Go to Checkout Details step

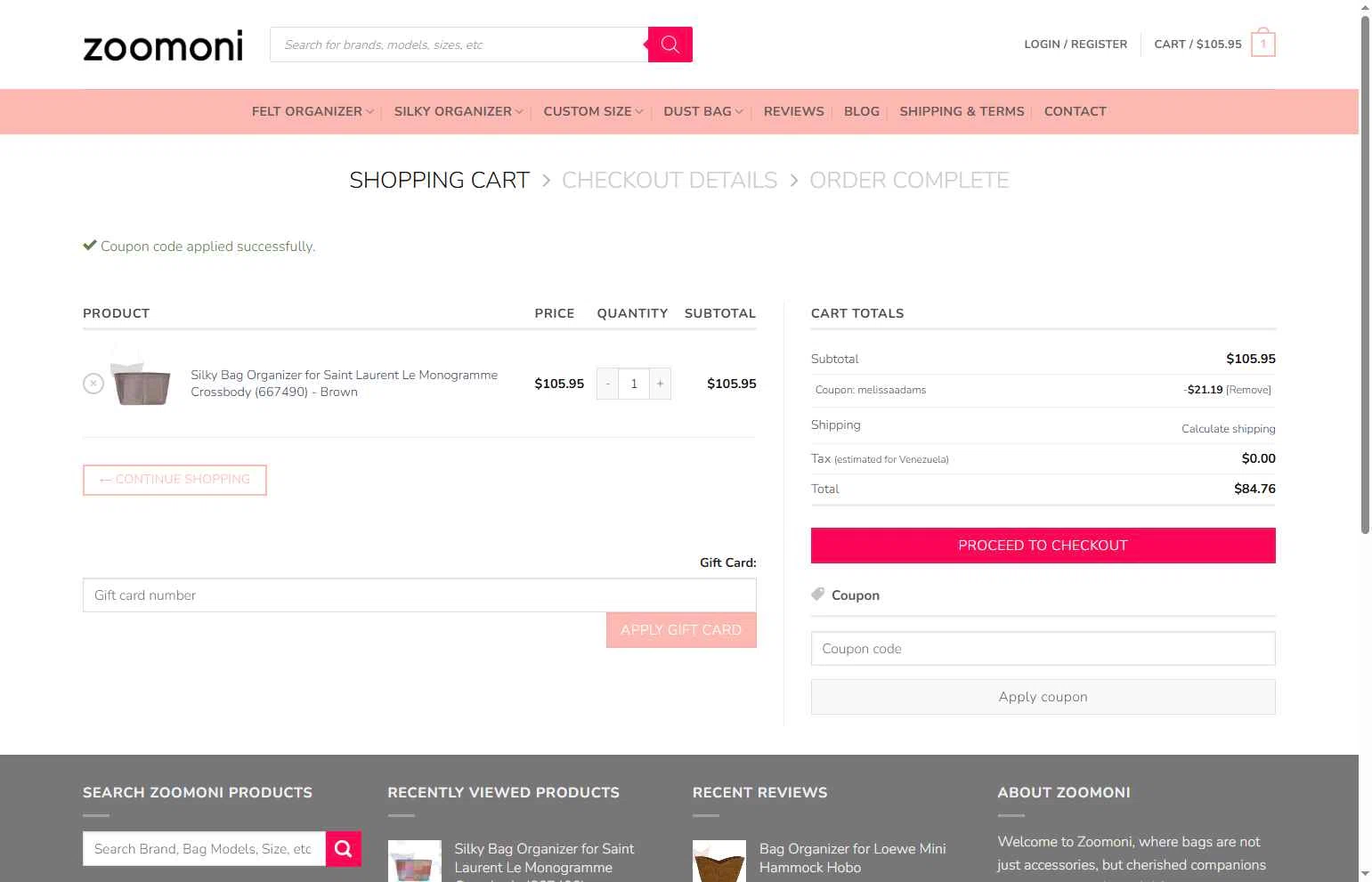(670, 180)
